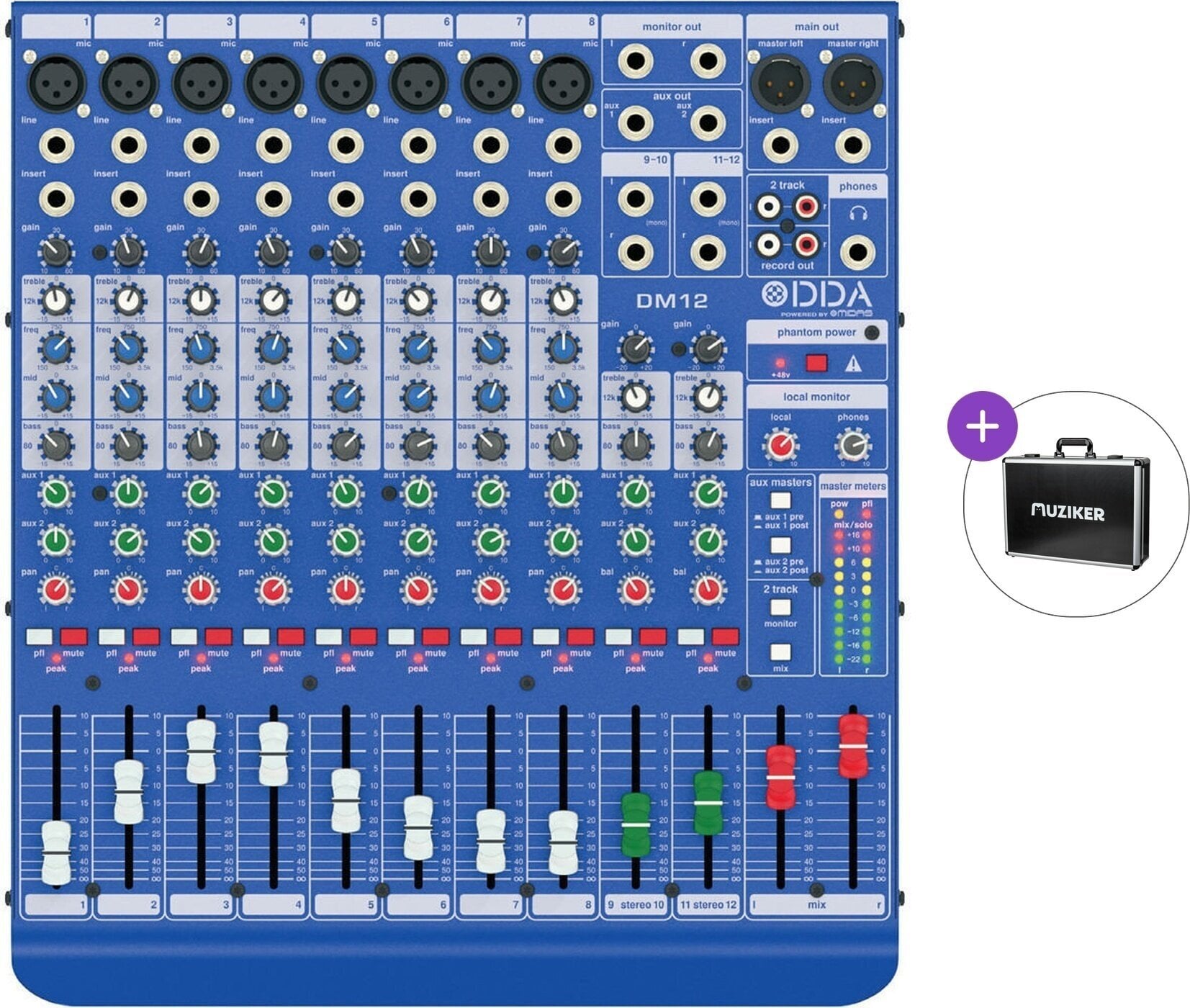Toggle the 2 track mix switch
This screenshot has height=1008, width=1190.
780,652
